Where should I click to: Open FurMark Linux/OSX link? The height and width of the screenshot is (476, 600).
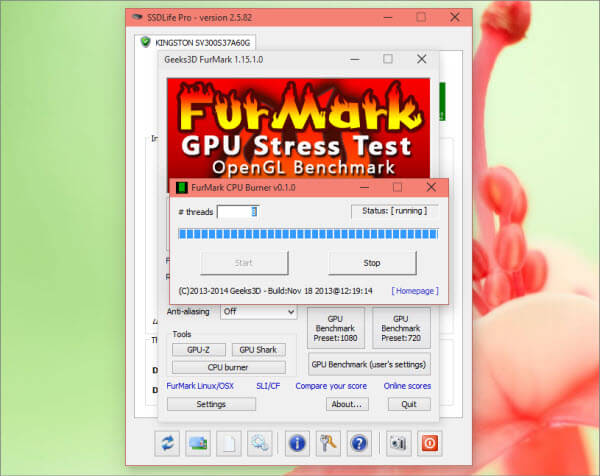tap(200, 386)
